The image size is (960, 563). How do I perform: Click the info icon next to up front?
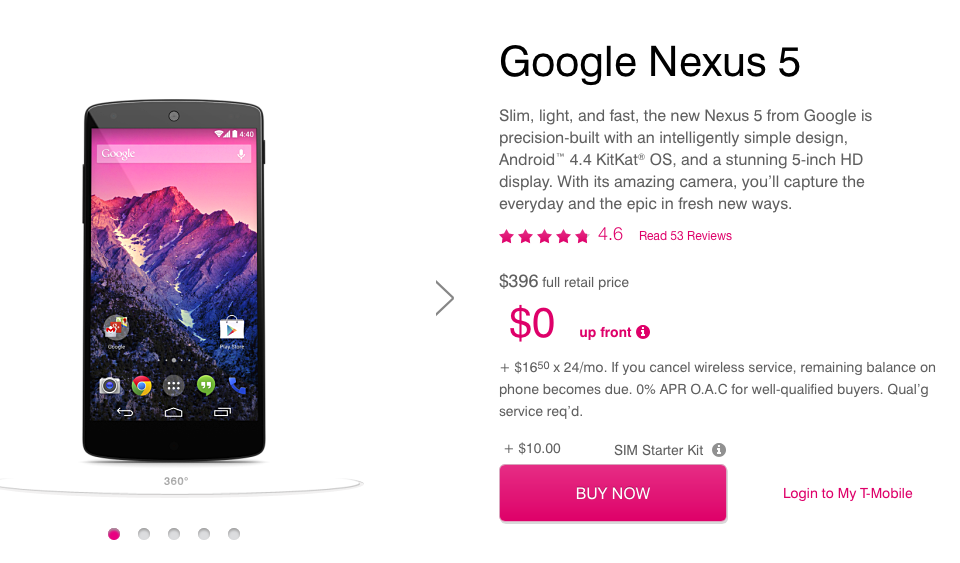[643, 332]
